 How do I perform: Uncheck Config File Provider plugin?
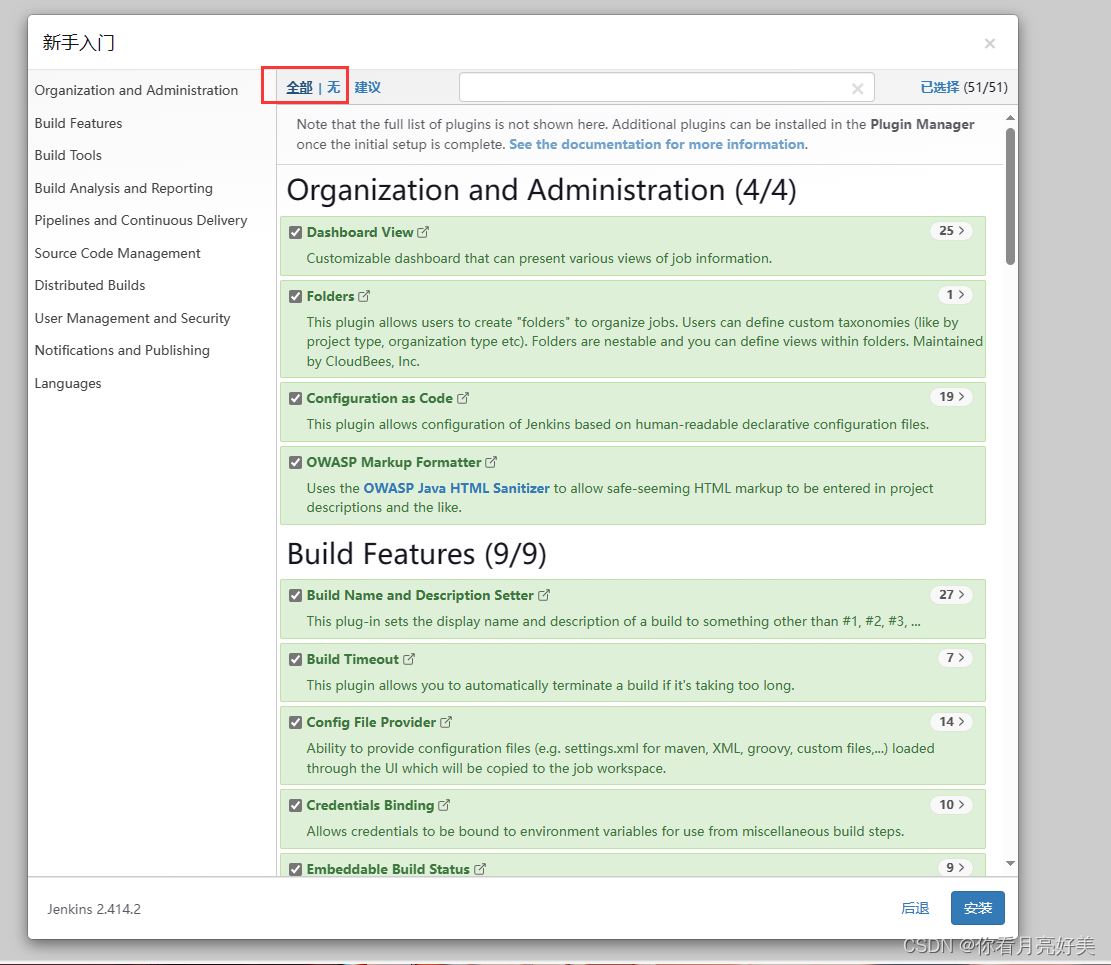pos(295,722)
